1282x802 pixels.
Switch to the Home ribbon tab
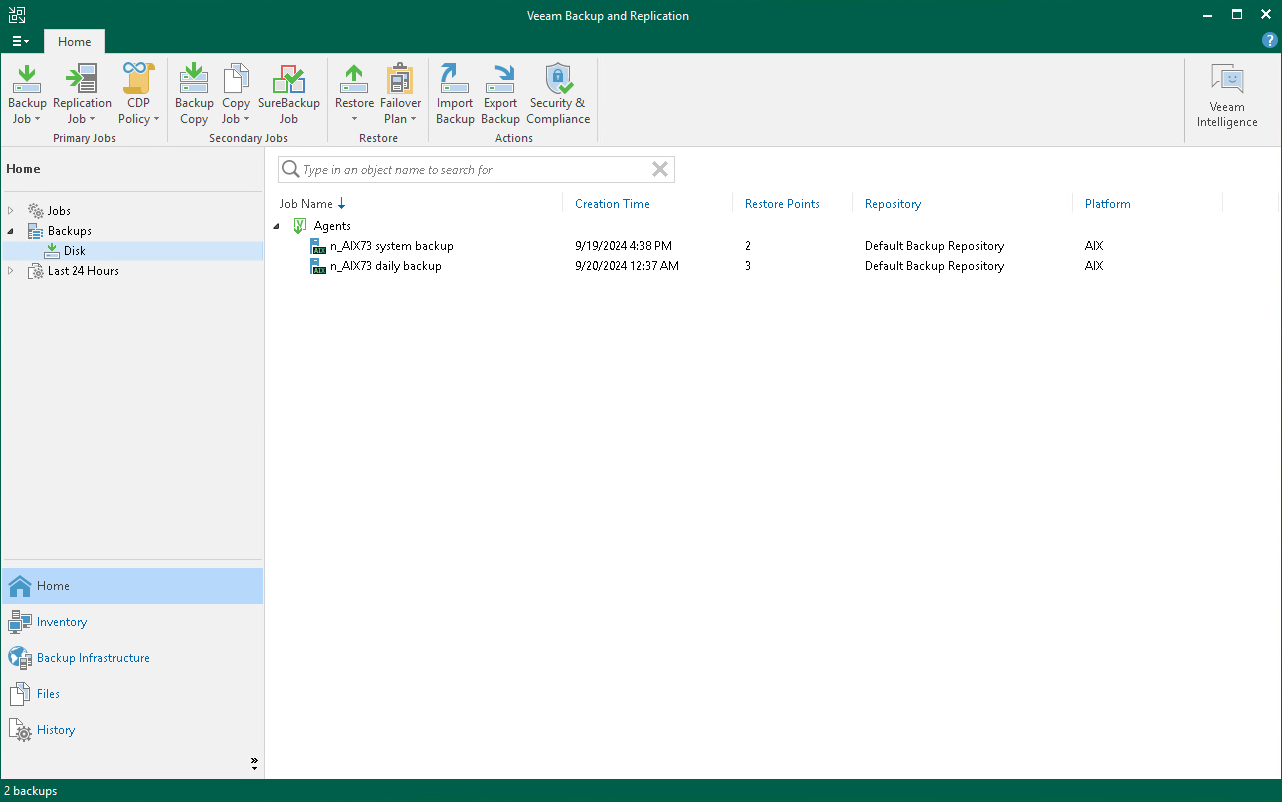pos(75,42)
